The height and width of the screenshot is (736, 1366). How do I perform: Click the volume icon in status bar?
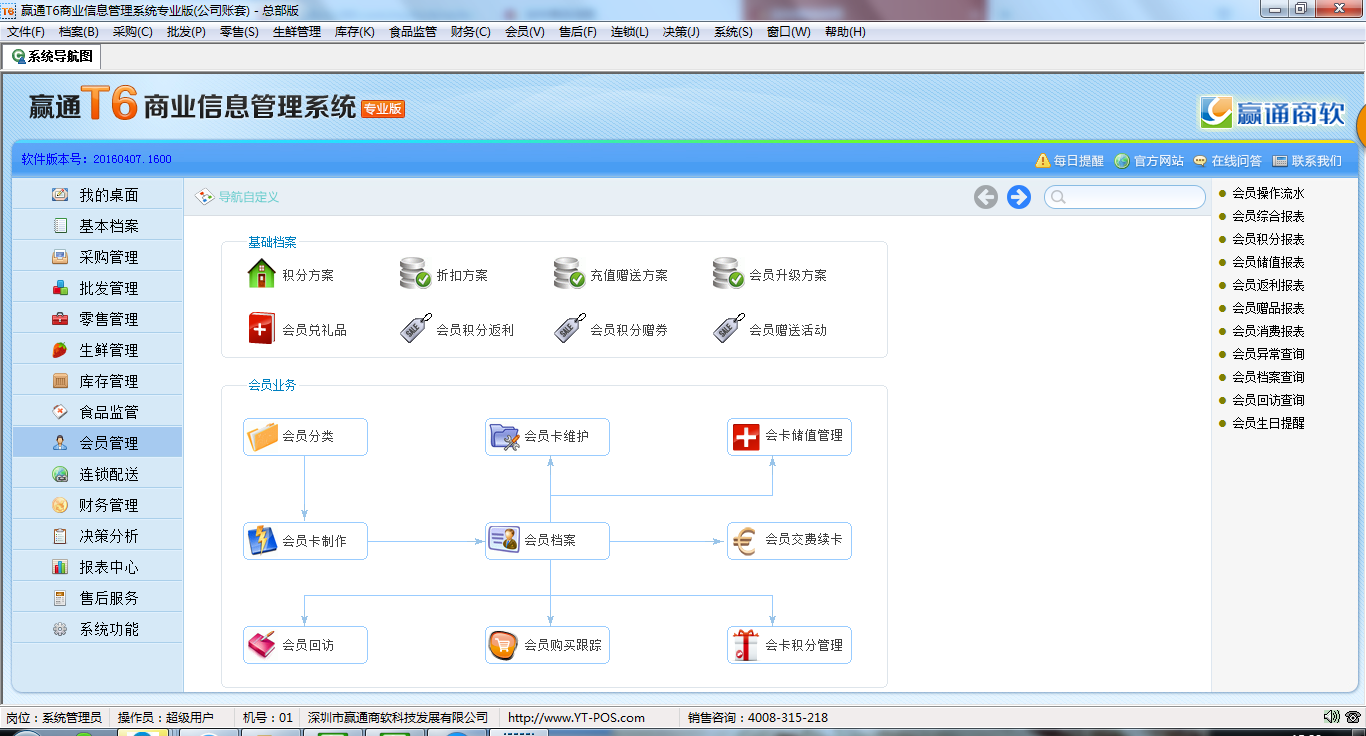coord(1331,717)
